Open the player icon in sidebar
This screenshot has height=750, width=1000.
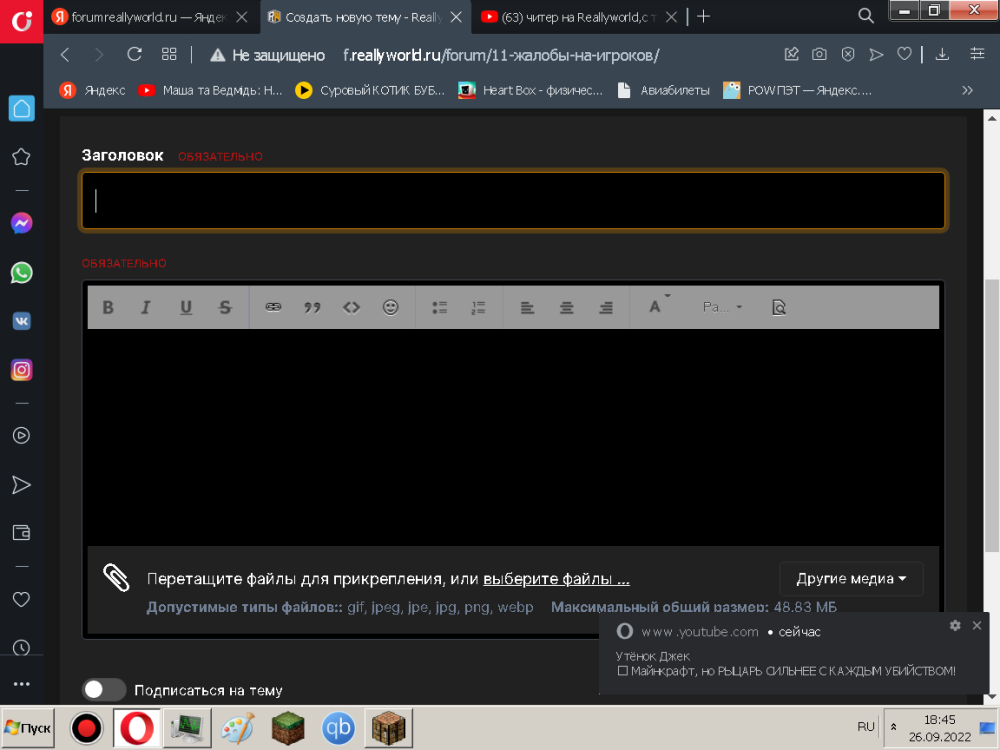pyautogui.click(x=22, y=436)
